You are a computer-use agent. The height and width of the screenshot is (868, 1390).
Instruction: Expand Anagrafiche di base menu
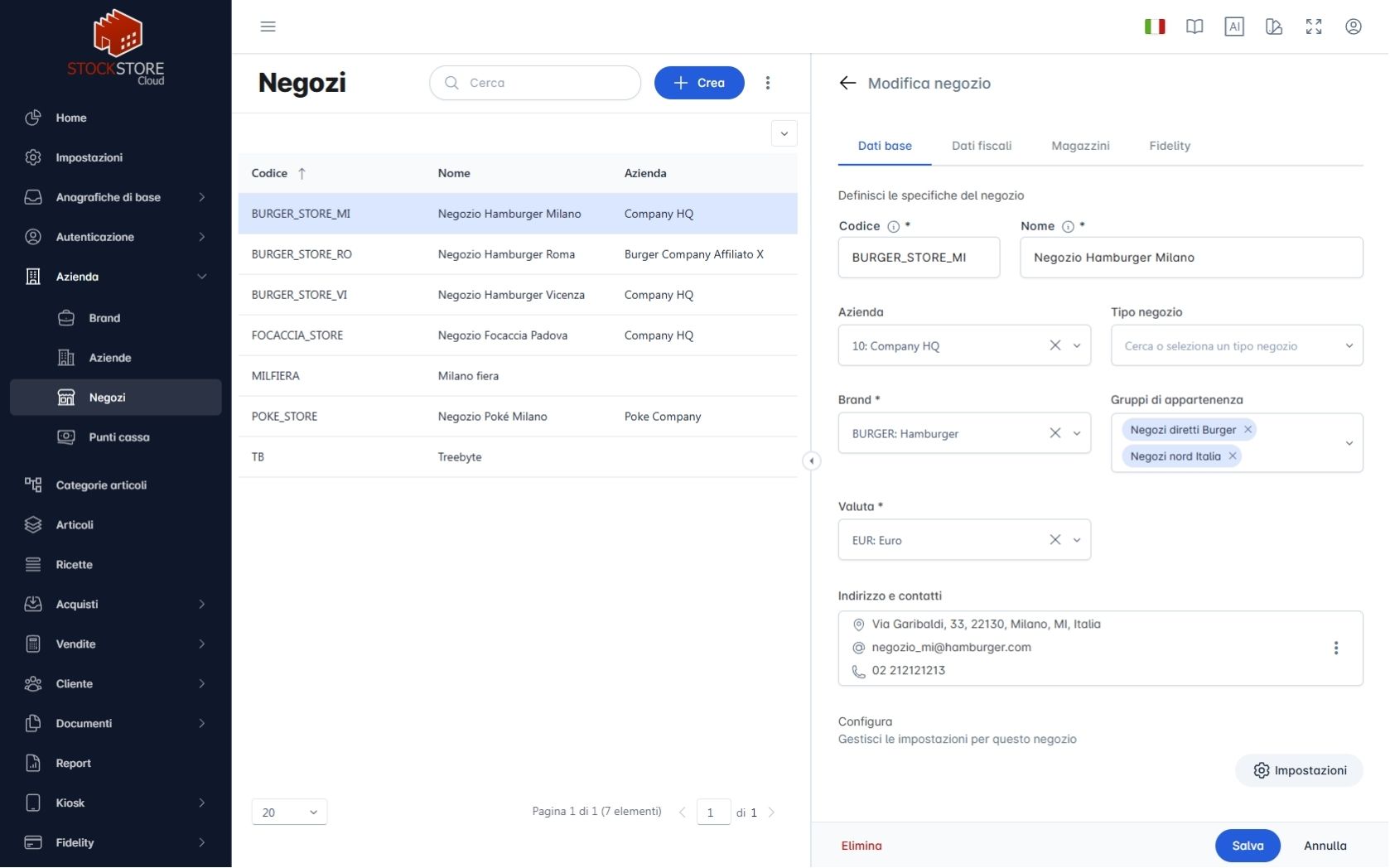[116, 197]
